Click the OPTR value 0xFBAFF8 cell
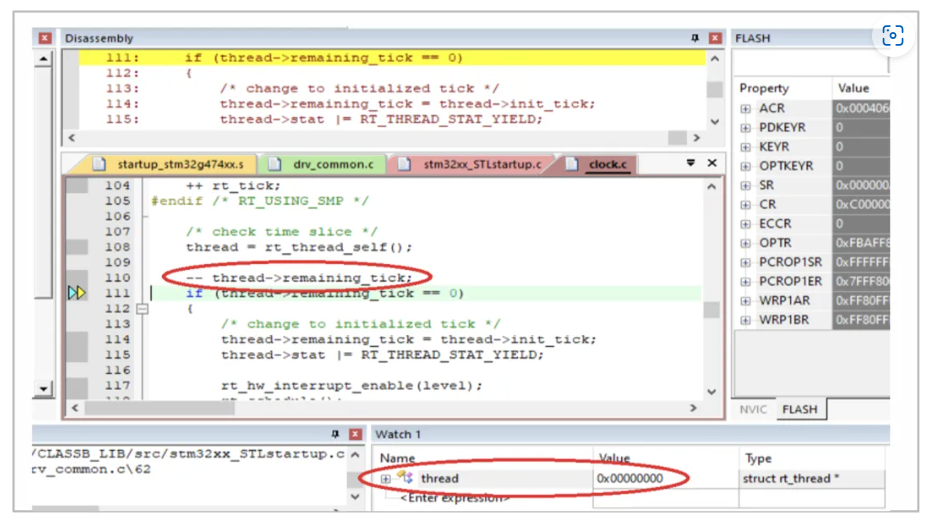 pyautogui.click(x=862, y=243)
